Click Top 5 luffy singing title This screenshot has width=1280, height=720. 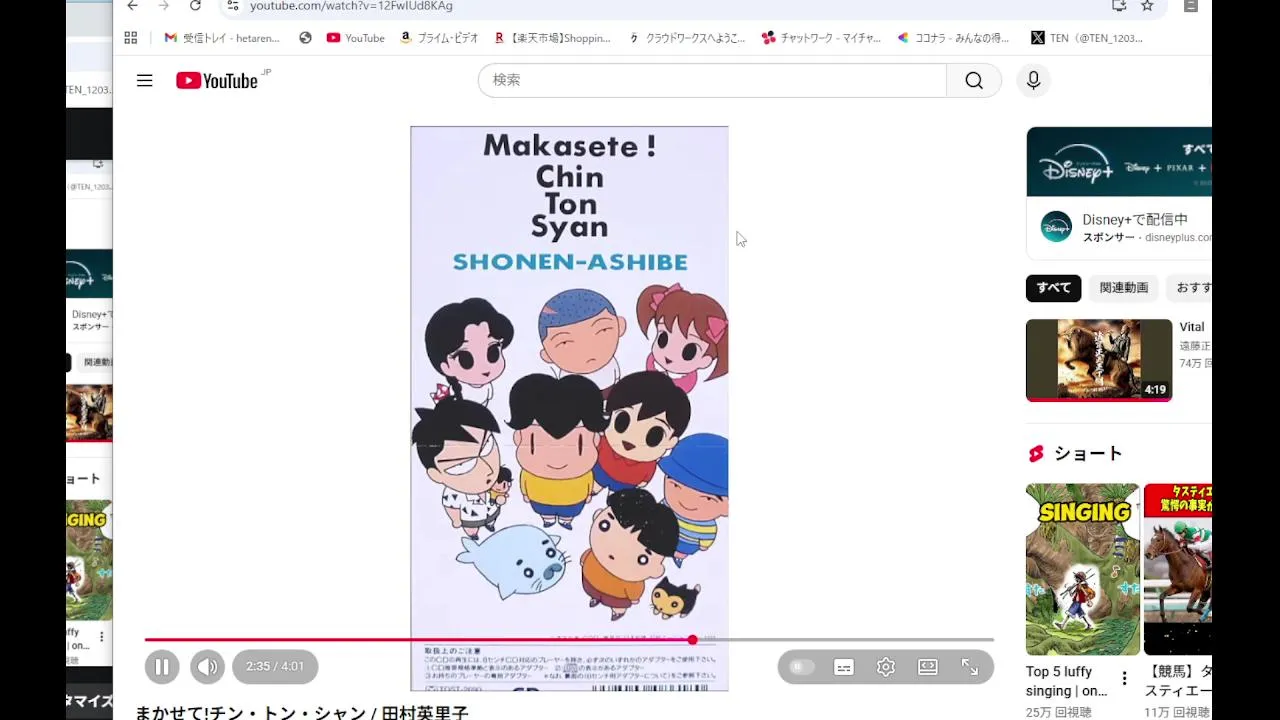(x=1066, y=681)
